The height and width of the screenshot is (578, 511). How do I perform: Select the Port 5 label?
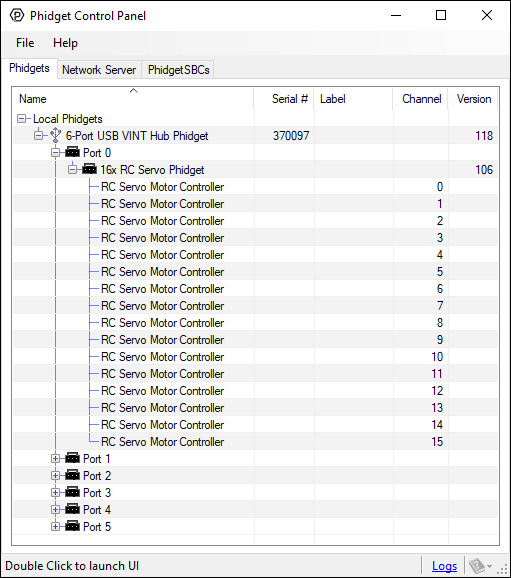[x=97, y=526]
